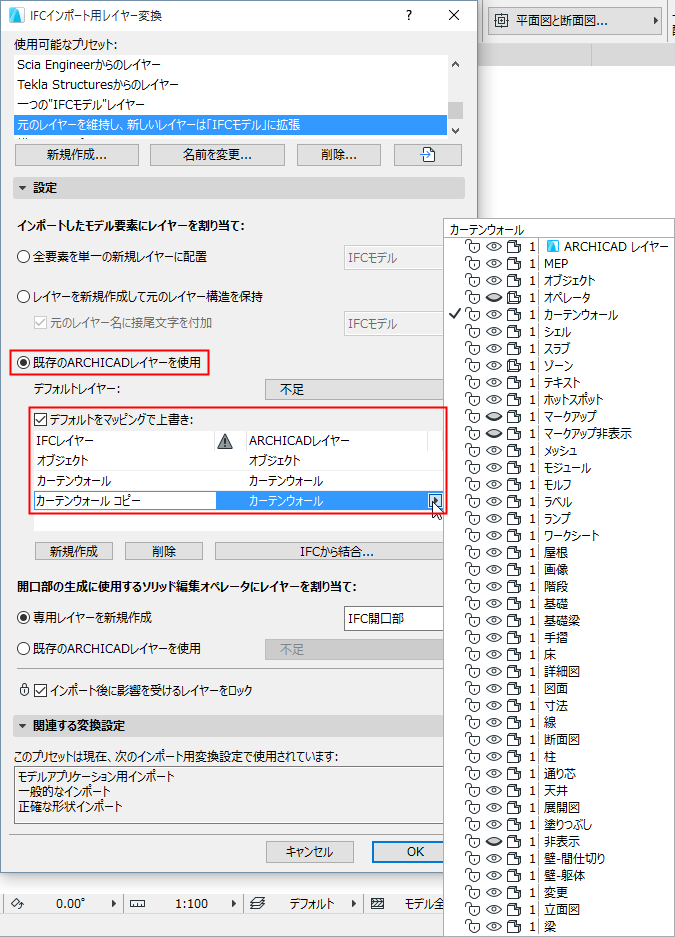
Task: Collapse the 関連する変換設定 section
Action: pos(23,725)
